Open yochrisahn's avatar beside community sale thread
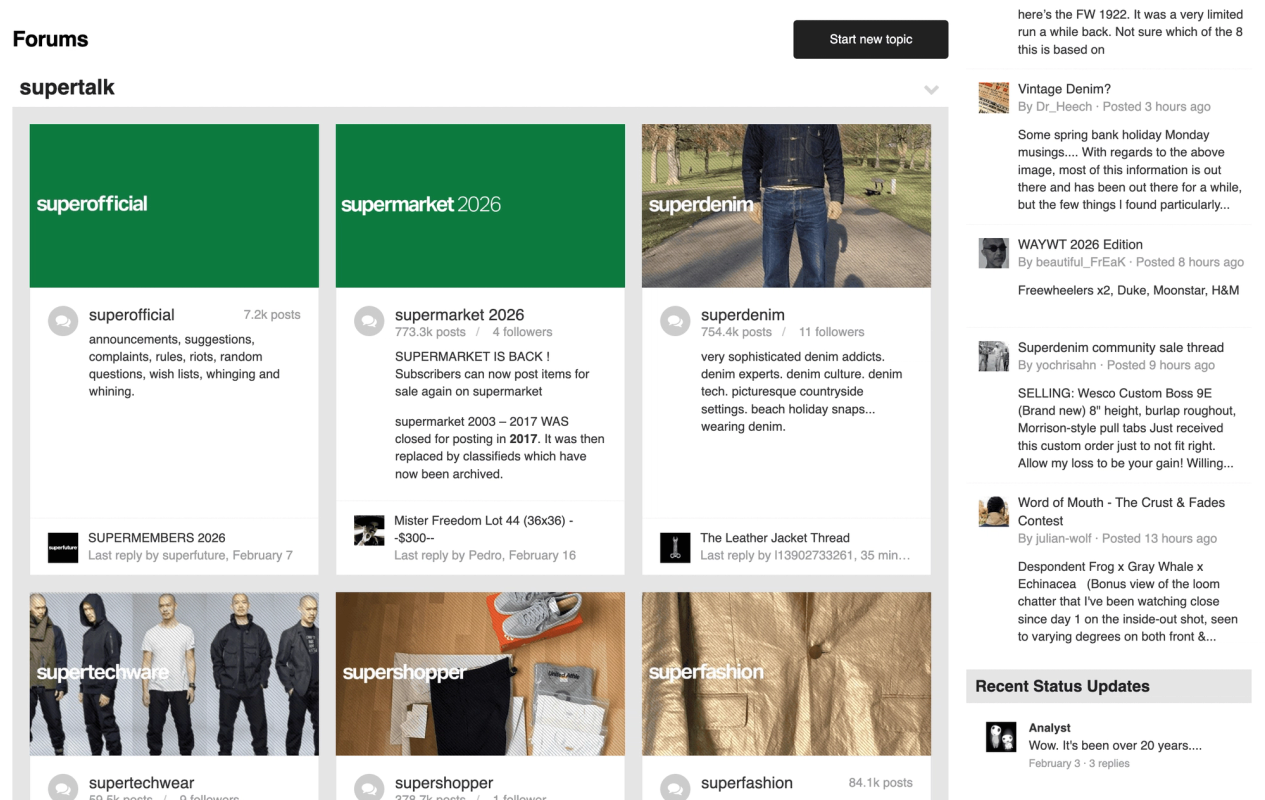Screen dimensions: 1265x800 point(993,356)
